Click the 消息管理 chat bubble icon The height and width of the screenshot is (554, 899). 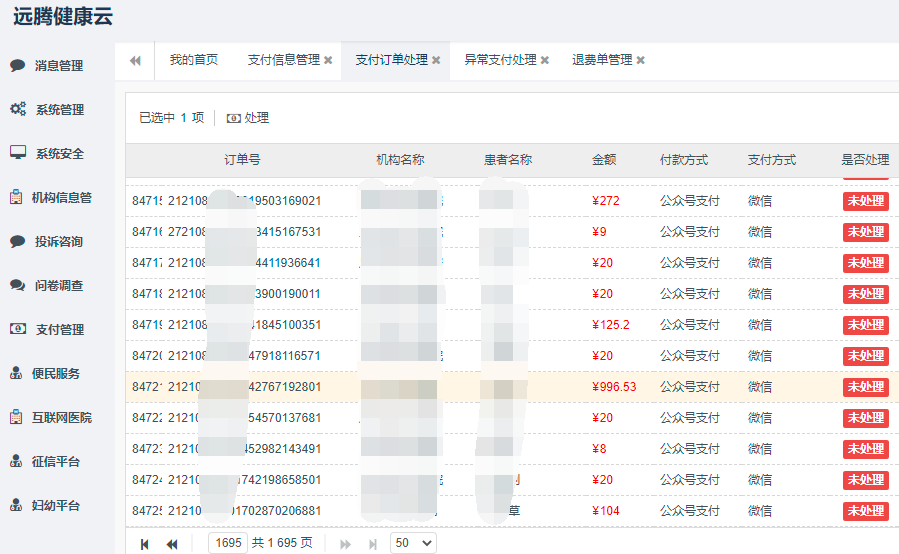[17, 66]
